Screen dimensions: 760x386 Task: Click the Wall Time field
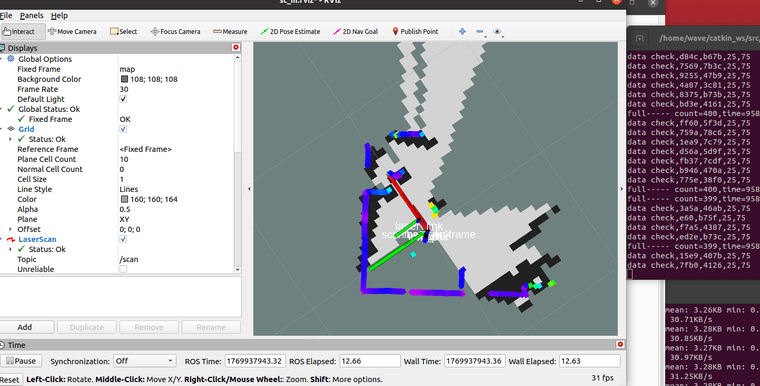475,361
